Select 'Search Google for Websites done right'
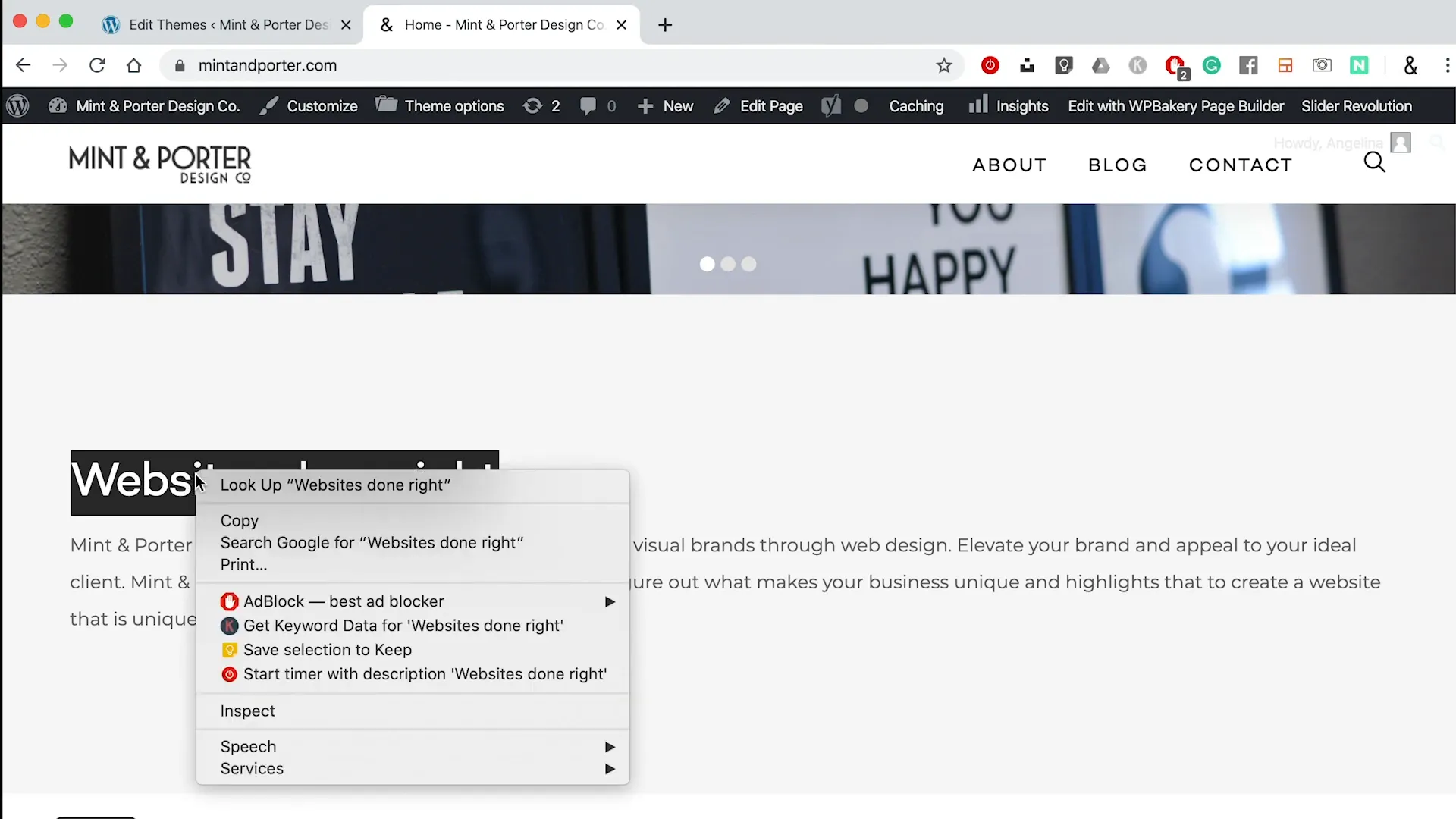1456x819 pixels. 371,541
